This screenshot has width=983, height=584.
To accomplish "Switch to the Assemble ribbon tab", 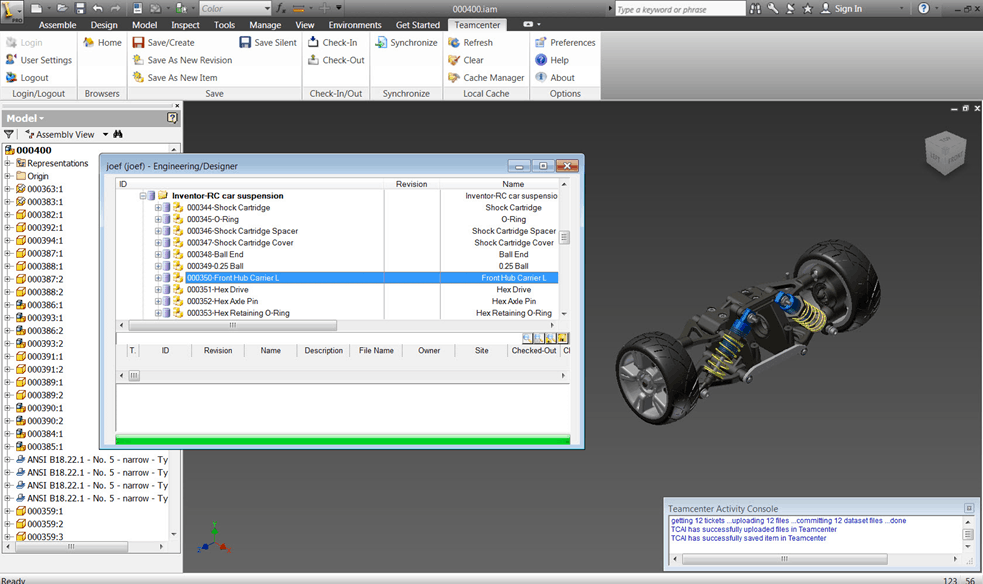I will click(x=57, y=24).
